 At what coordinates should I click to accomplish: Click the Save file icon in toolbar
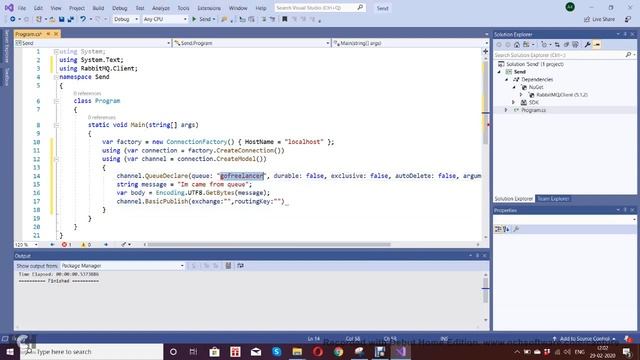62,19
